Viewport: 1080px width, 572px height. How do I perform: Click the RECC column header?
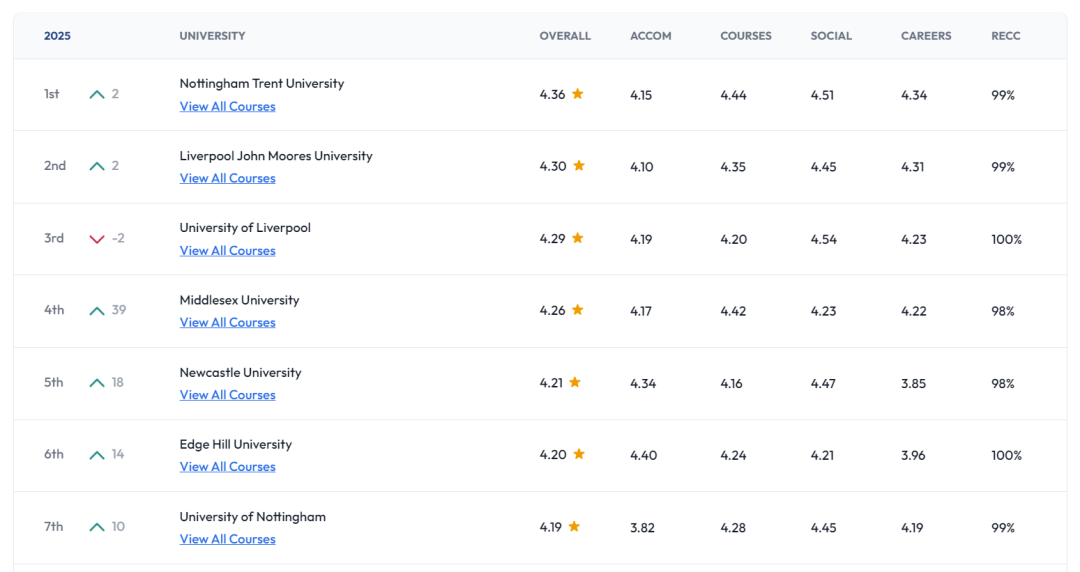(x=1006, y=36)
